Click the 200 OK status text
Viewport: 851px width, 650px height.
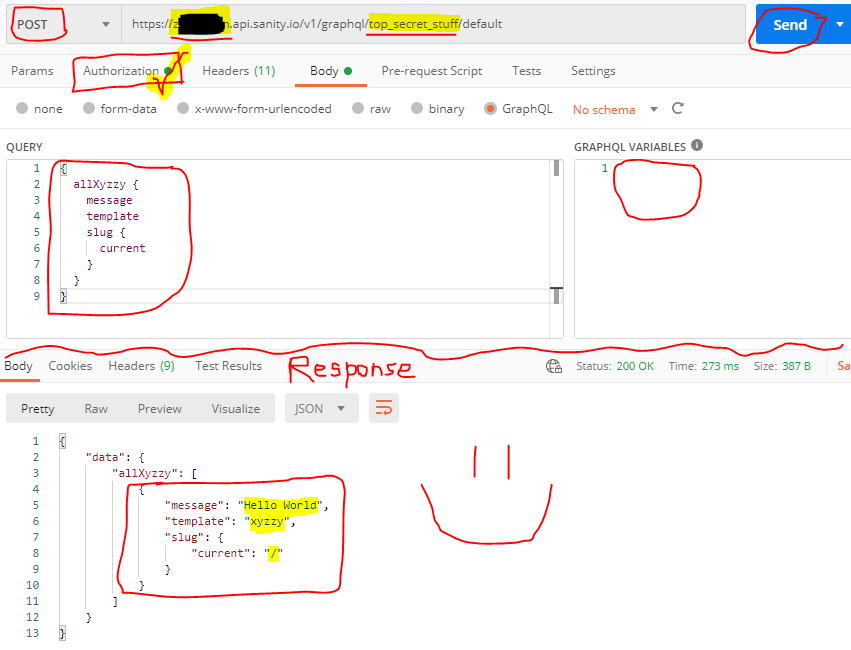(x=635, y=366)
